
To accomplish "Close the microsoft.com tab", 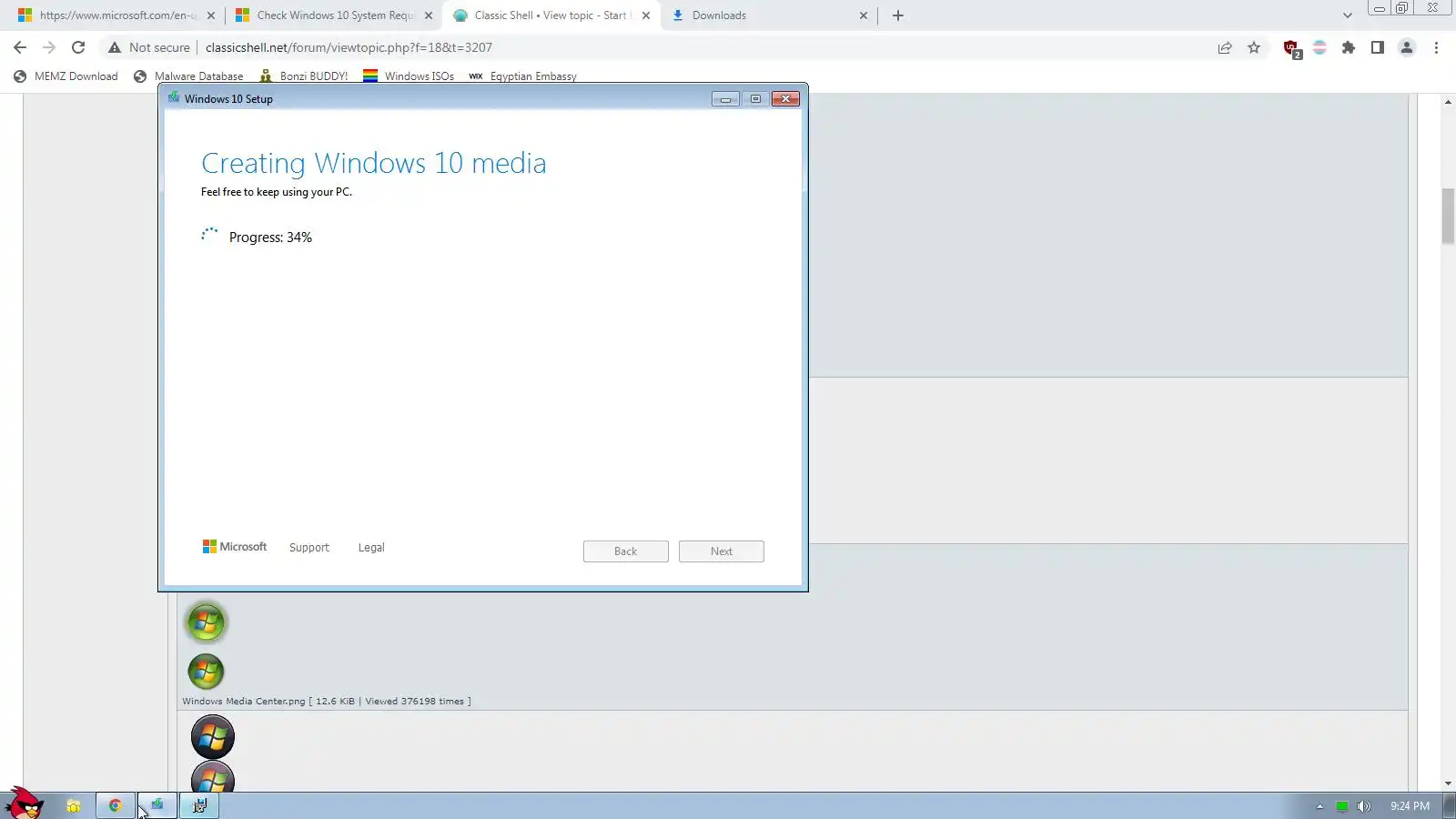I will point(211,15).
